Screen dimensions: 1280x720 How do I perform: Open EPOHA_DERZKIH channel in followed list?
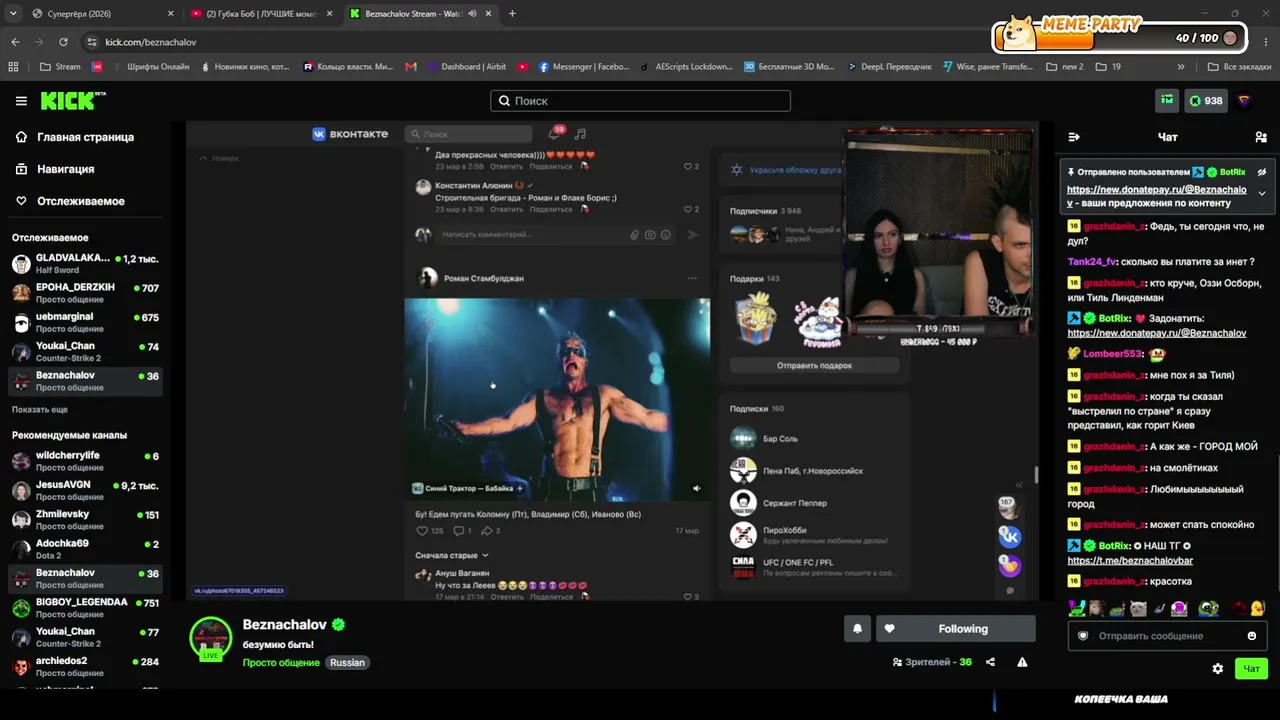[86, 293]
